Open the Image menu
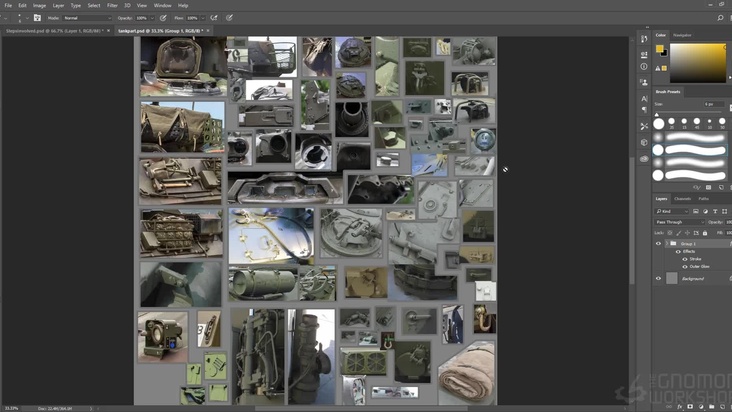Screen dimensions: 732x412 39,6
